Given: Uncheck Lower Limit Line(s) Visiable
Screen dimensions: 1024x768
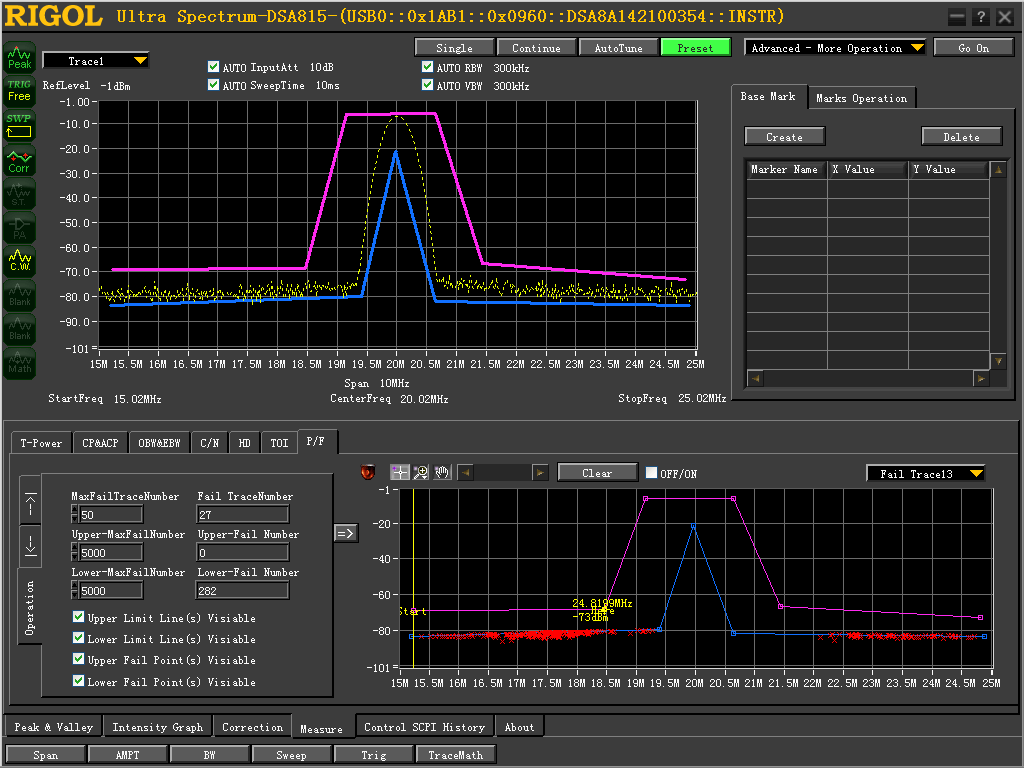Looking at the screenshot, I should click(78, 638).
